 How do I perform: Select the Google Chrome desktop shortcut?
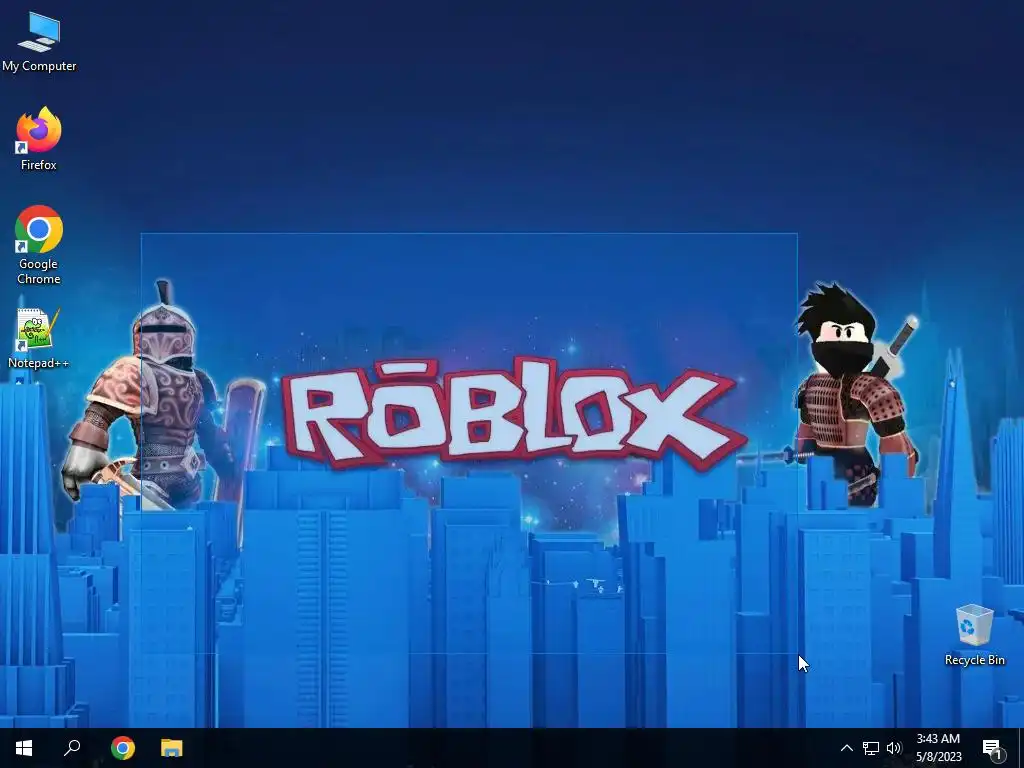[x=39, y=245]
